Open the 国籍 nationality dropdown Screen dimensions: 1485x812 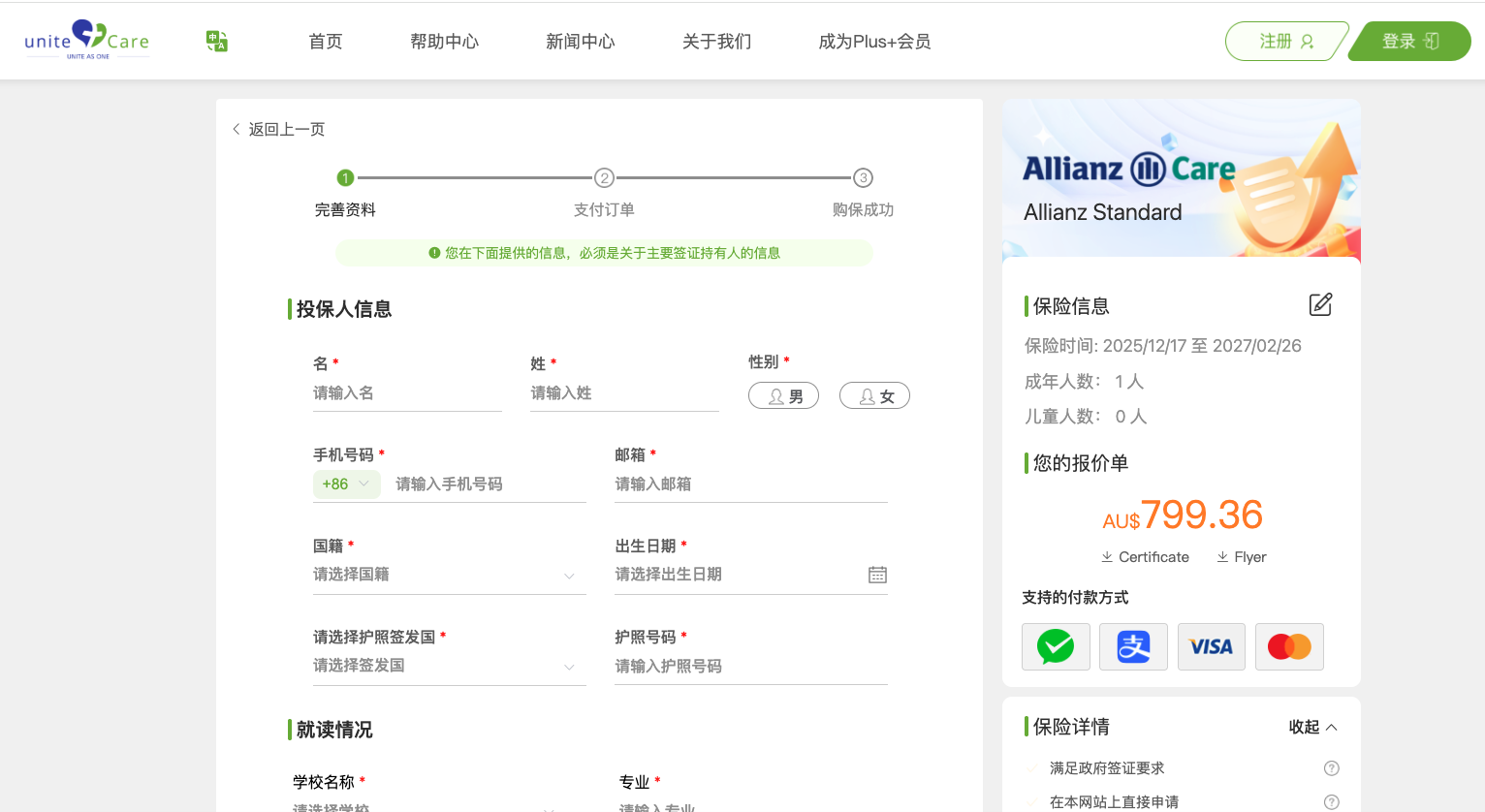449,574
